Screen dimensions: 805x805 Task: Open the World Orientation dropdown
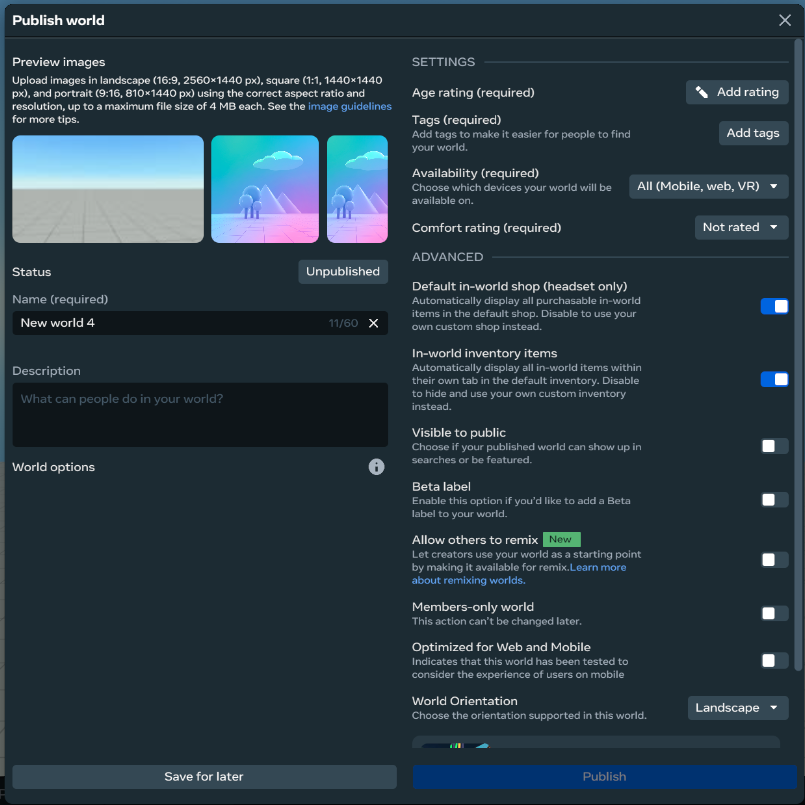737,708
